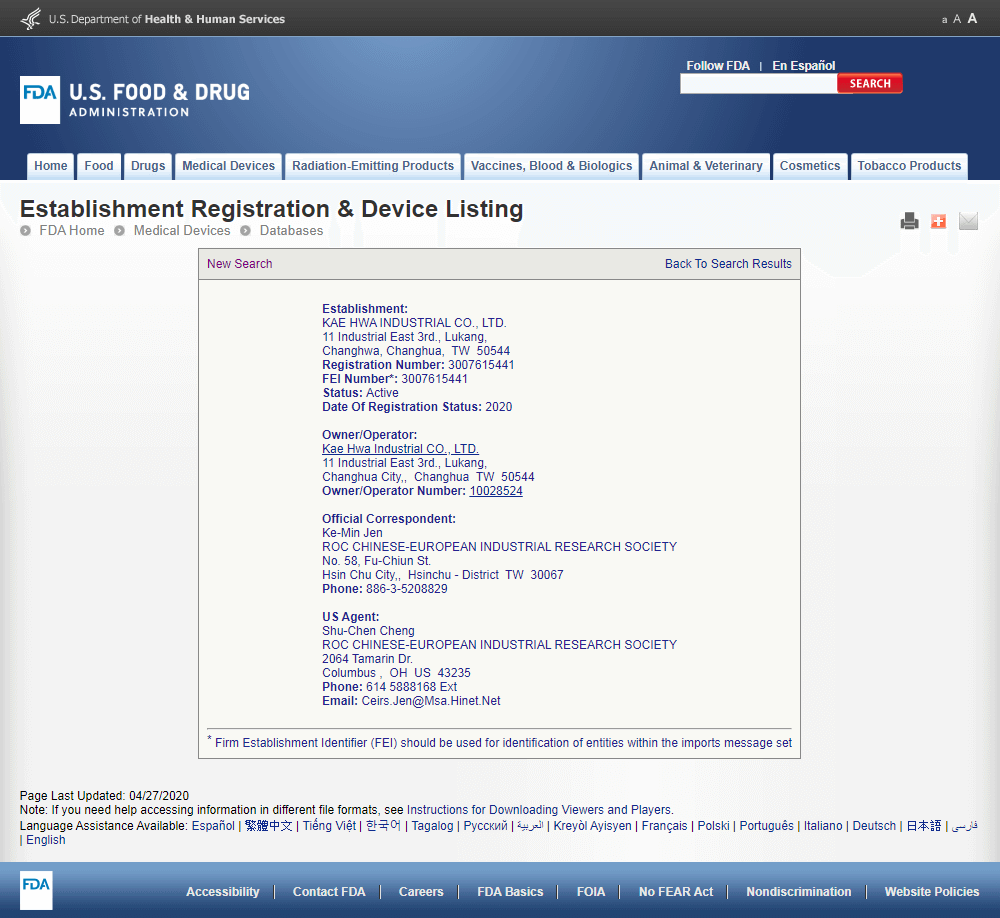Click the red SEARCH button

[x=870, y=84]
